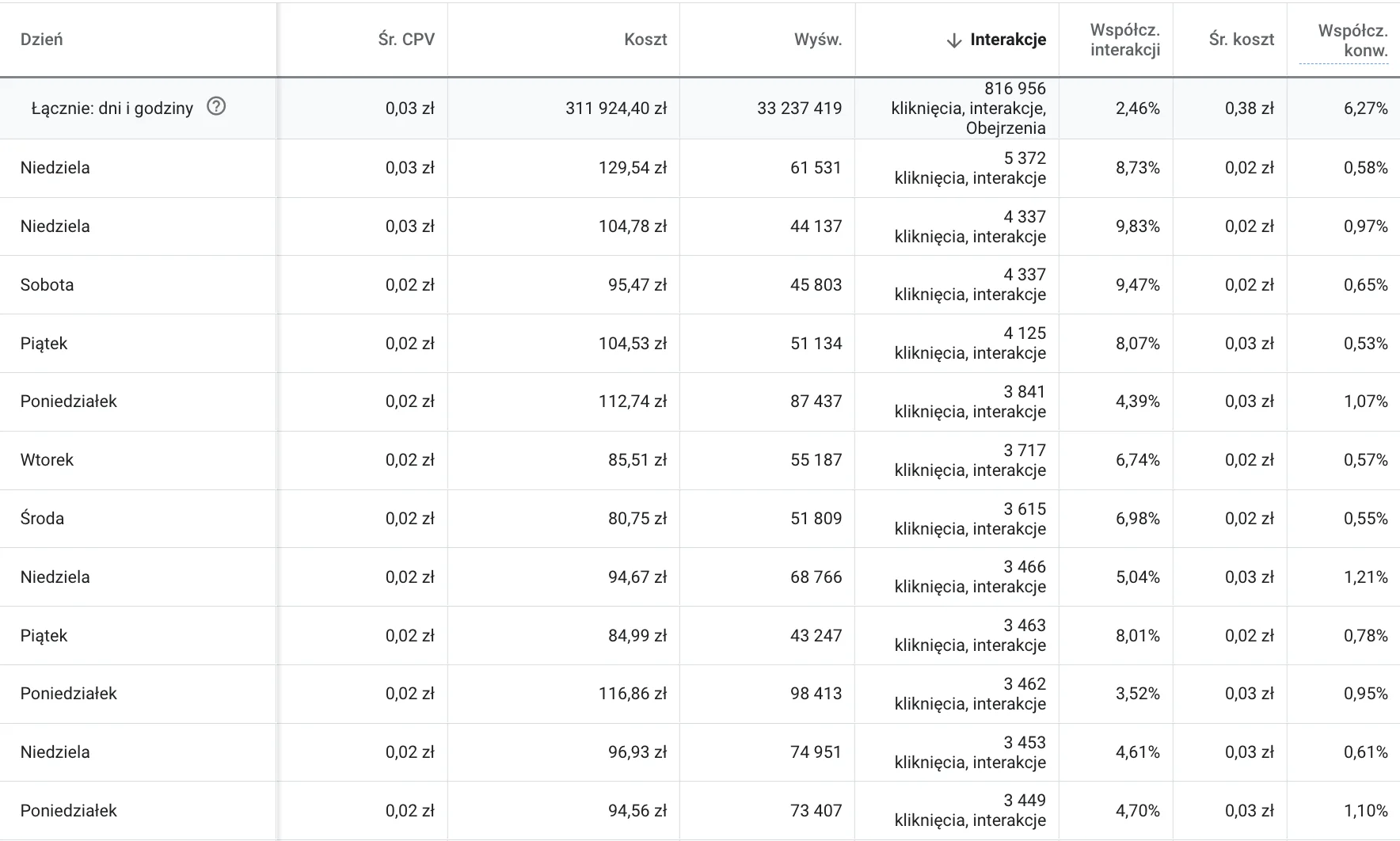Image resolution: width=1400 pixels, height=841 pixels.
Task: Select the Współcz. interakcji column header
Action: [1124, 40]
